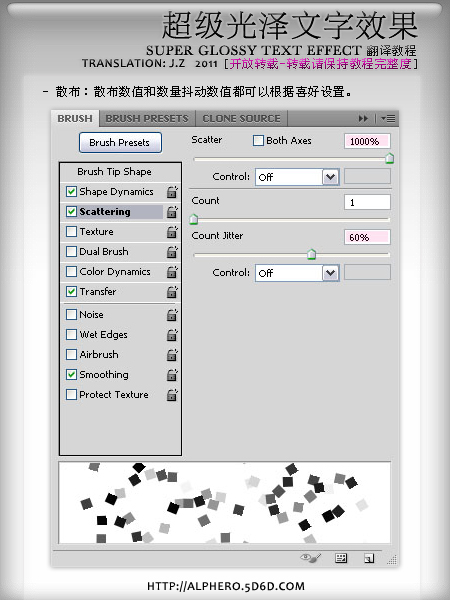Screen dimensions: 450x600
Task: Enable the Wet Edges checkbox
Action: click(71, 334)
